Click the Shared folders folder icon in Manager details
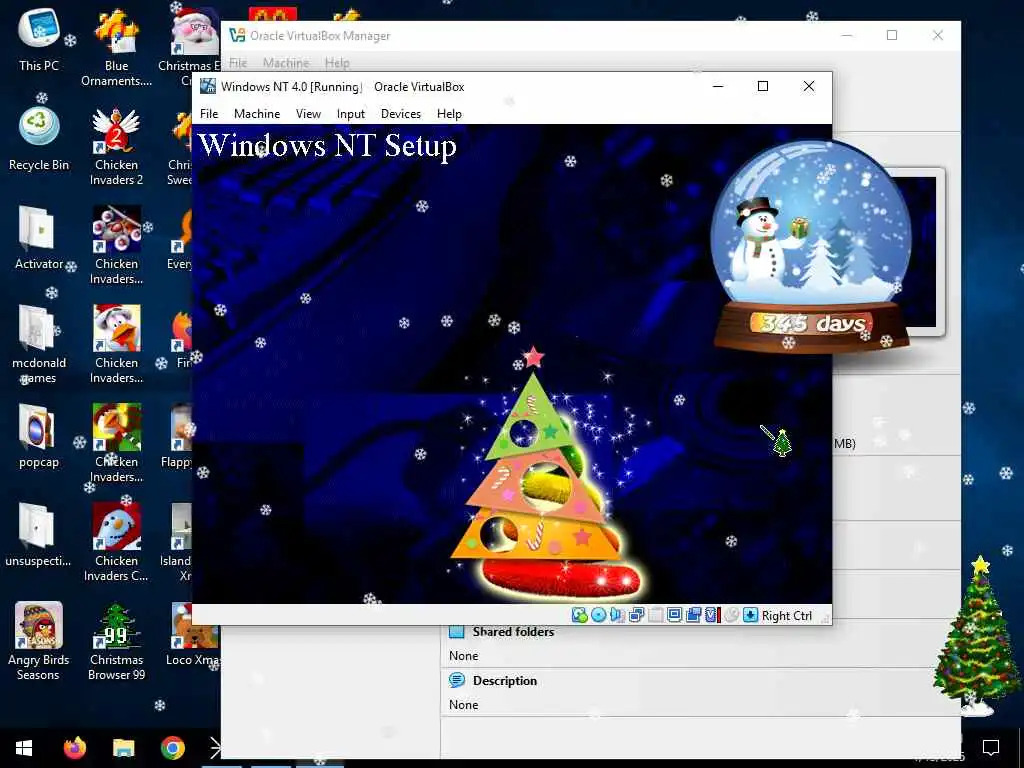The width and height of the screenshot is (1024, 768). 457,632
